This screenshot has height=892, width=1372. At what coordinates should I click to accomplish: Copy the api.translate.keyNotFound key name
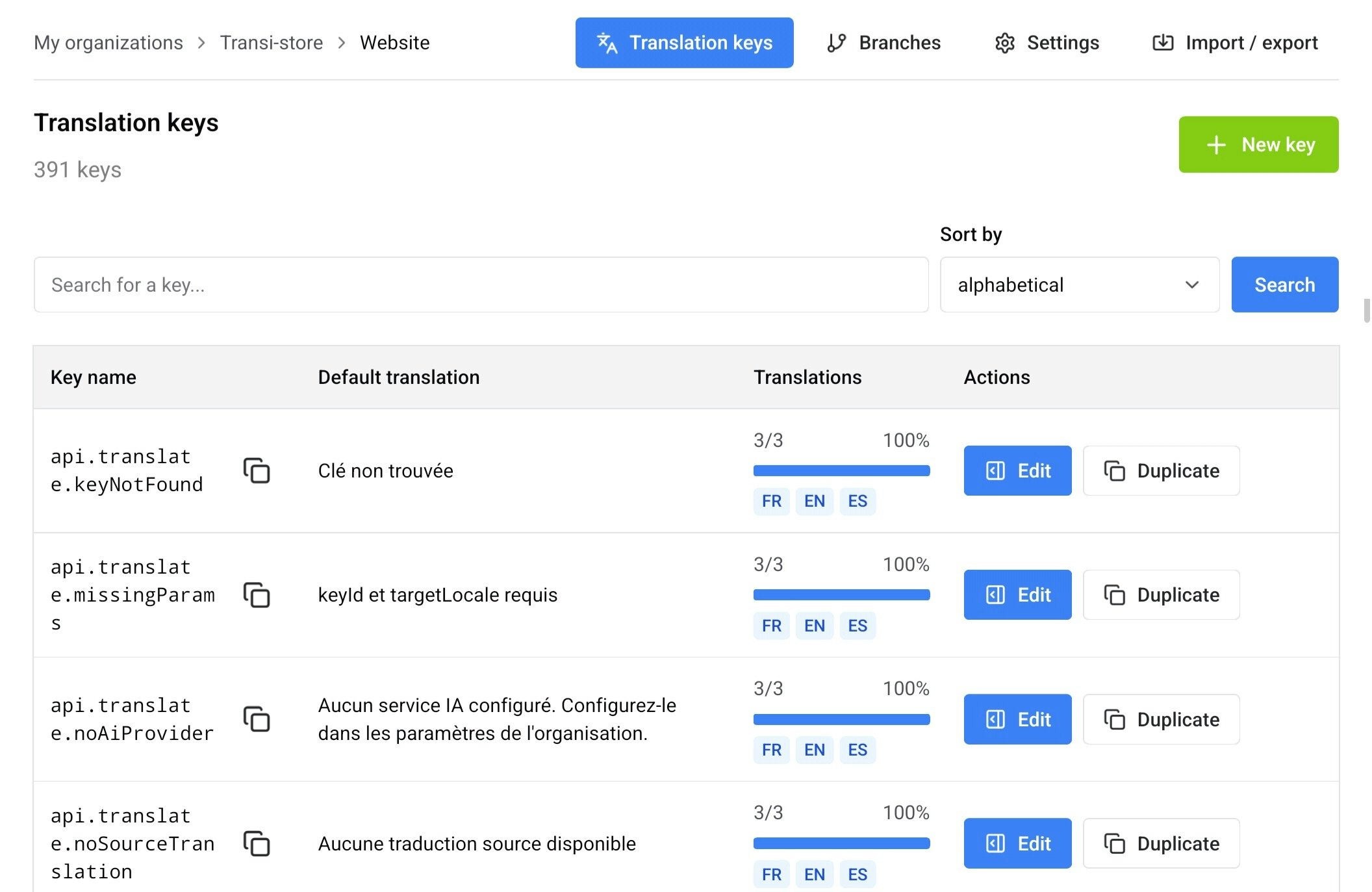tap(257, 471)
